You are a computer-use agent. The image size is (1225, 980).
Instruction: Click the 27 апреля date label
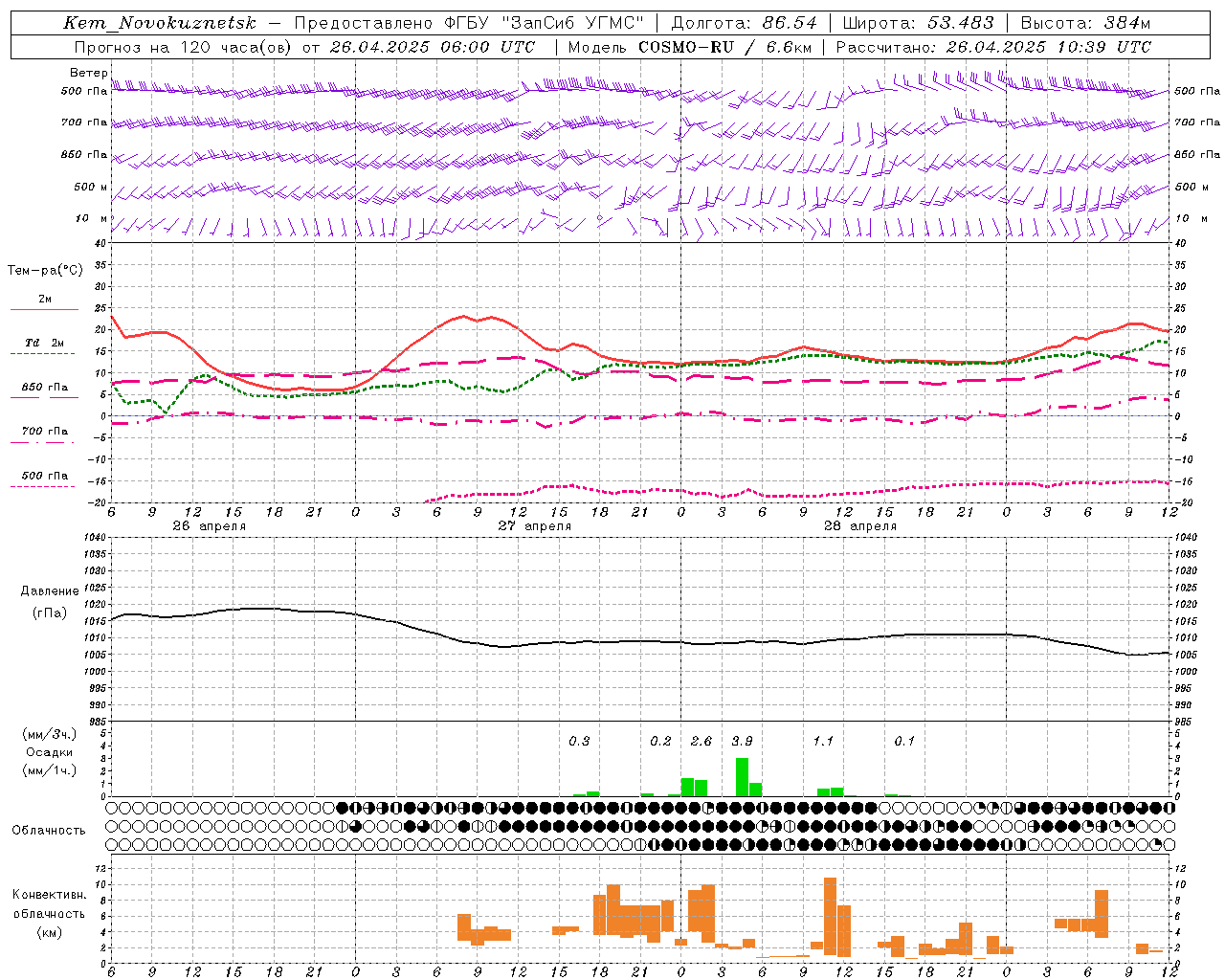[x=535, y=526]
